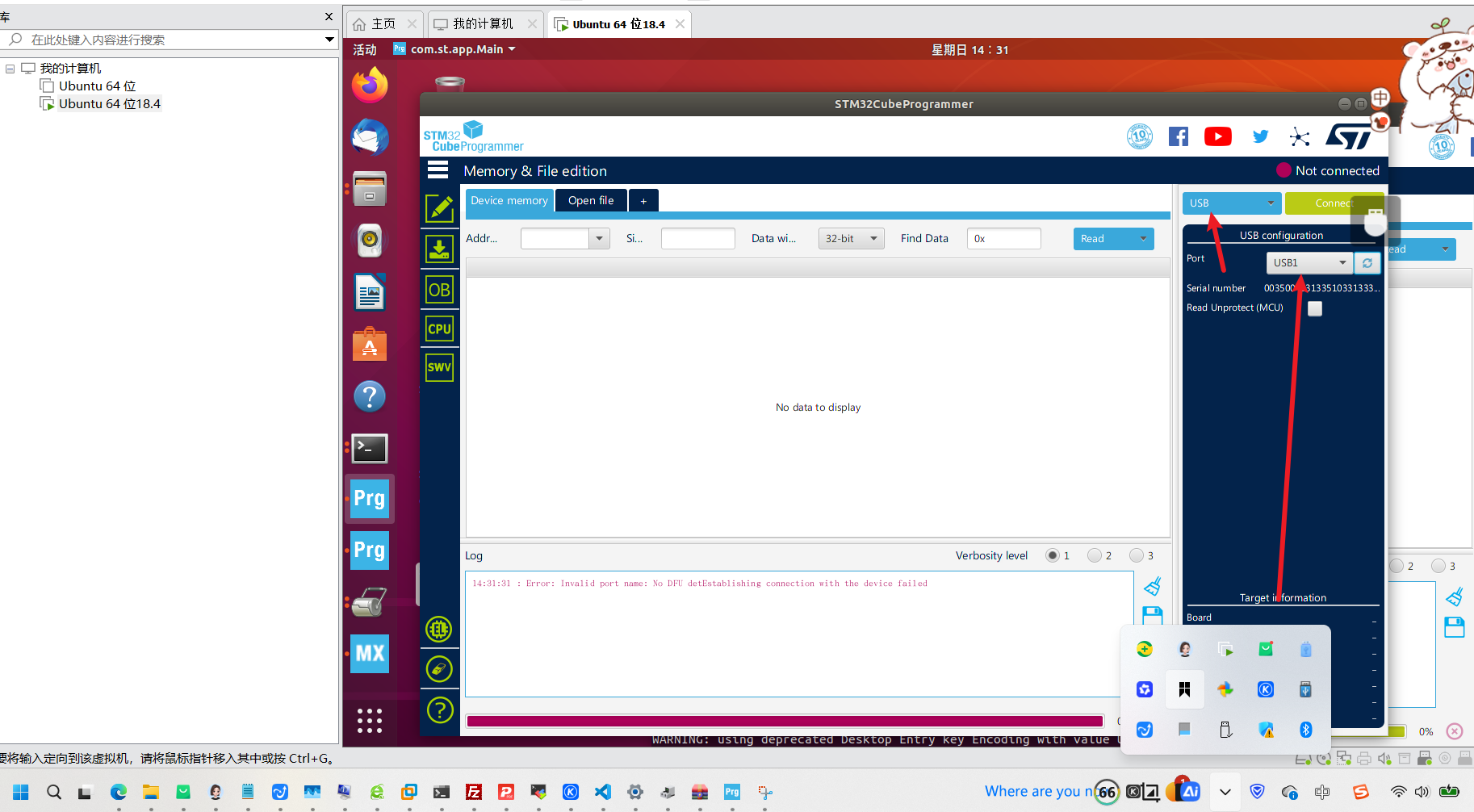Add a new tab with plus
The width and height of the screenshot is (1474, 812).
click(x=643, y=201)
